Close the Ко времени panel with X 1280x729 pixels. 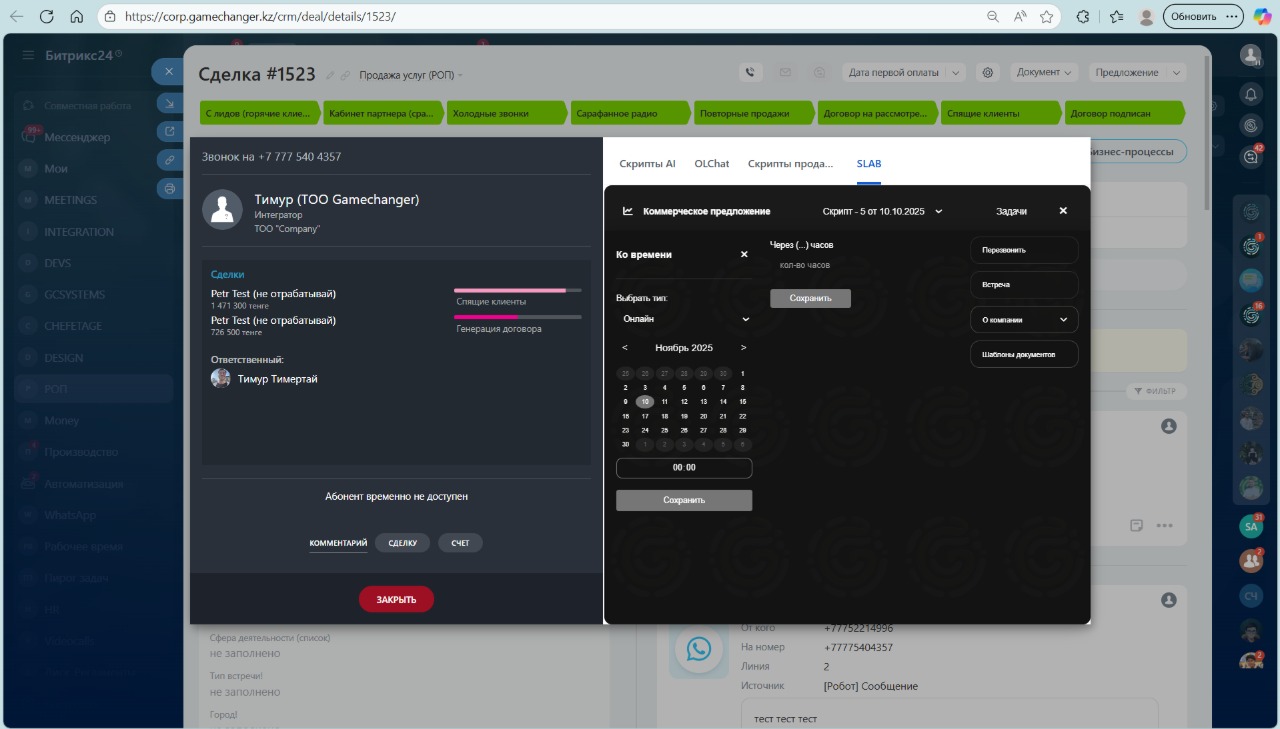[744, 254]
